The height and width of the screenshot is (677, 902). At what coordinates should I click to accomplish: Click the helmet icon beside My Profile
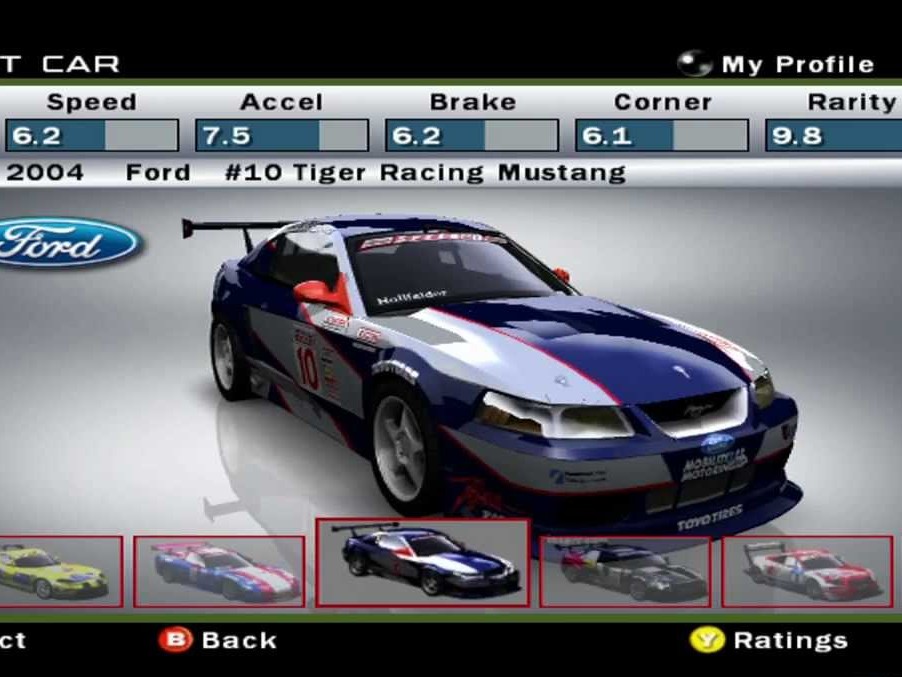(x=694, y=64)
